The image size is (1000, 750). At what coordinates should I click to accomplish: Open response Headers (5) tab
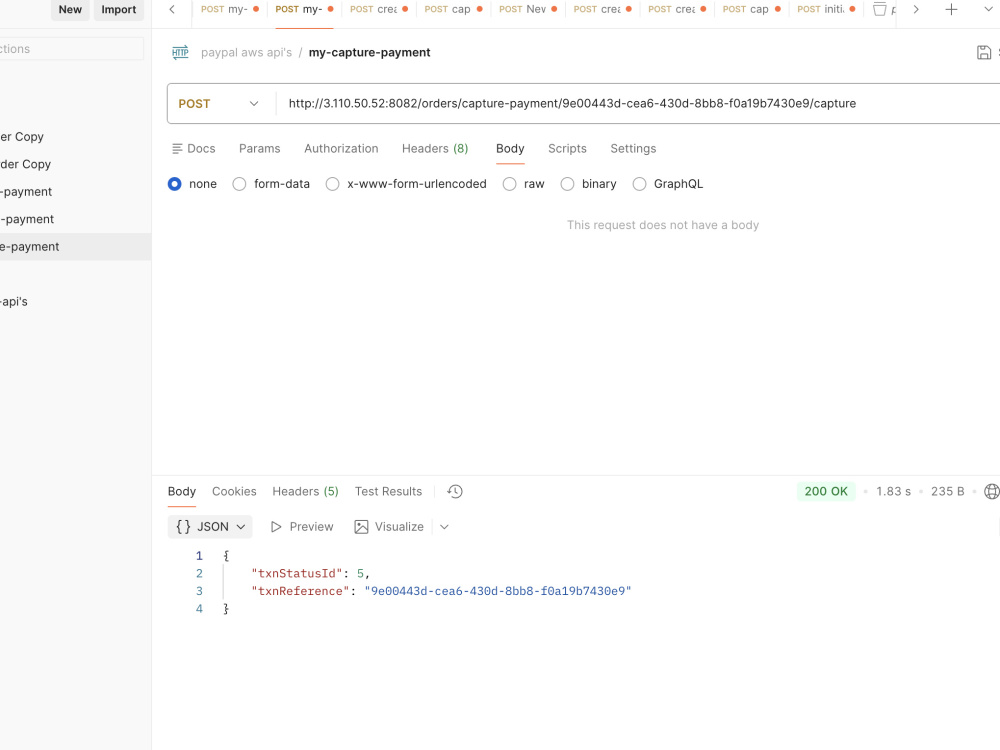coord(305,492)
